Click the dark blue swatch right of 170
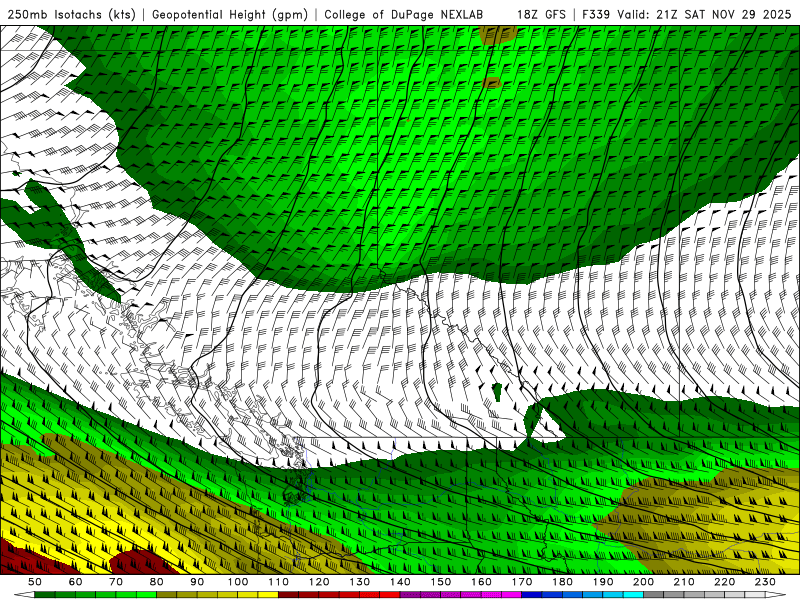Viewport: 800px width, 600px height. [x=532, y=595]
